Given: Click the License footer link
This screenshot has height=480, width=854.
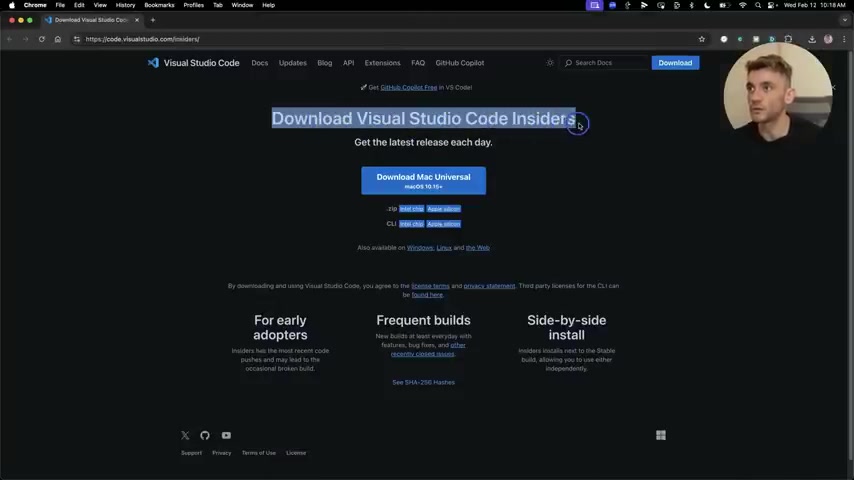Looking at the screenshot, I should coord(296,453).
